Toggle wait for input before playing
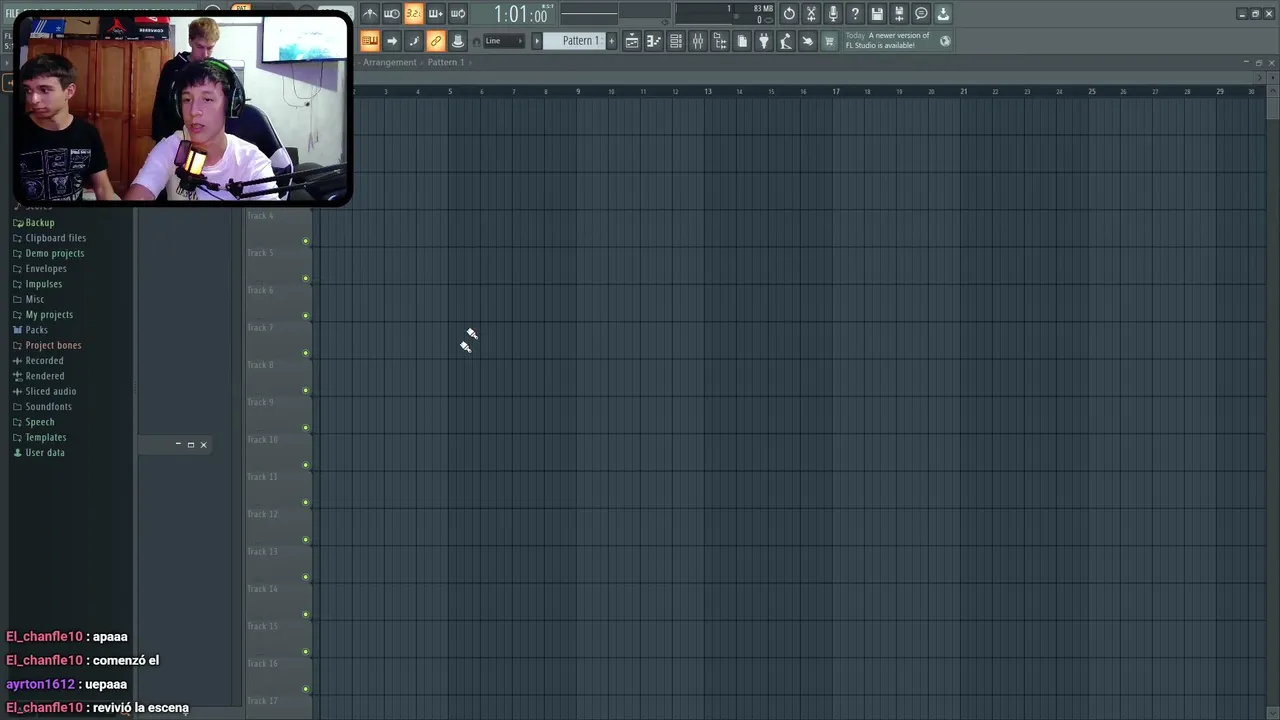Image resolution: width=1280 pixels, height=720 pixels. 392,14
